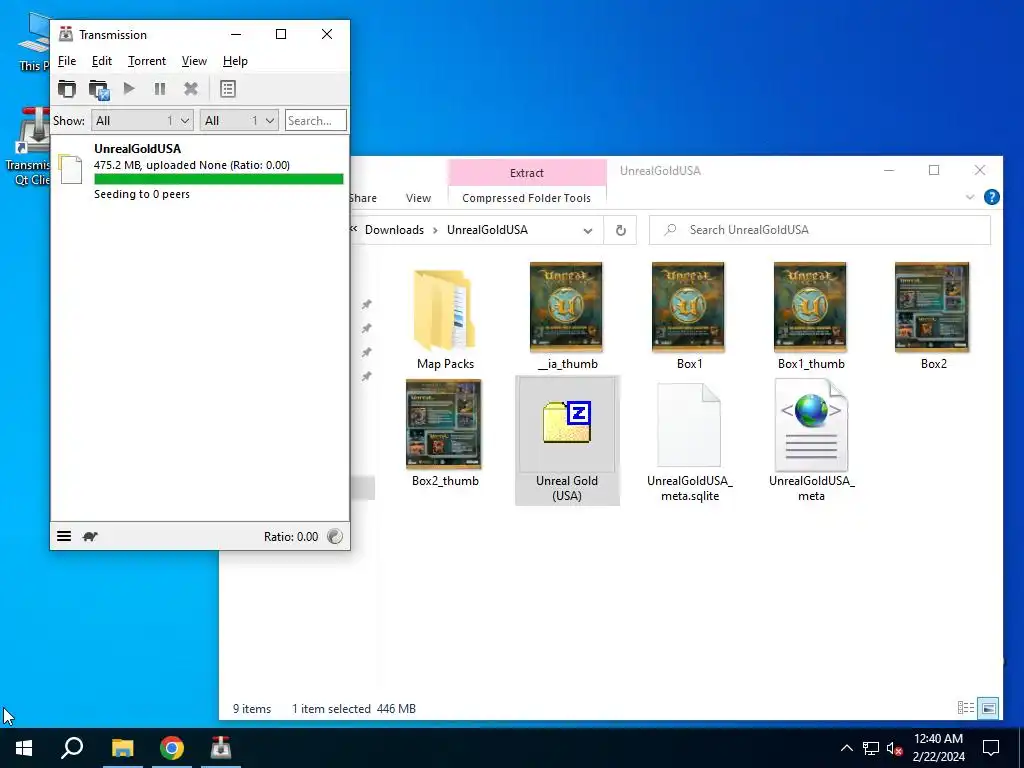Open torrent properties toolbar icon

pyautogui.click(x=228, y=89)
